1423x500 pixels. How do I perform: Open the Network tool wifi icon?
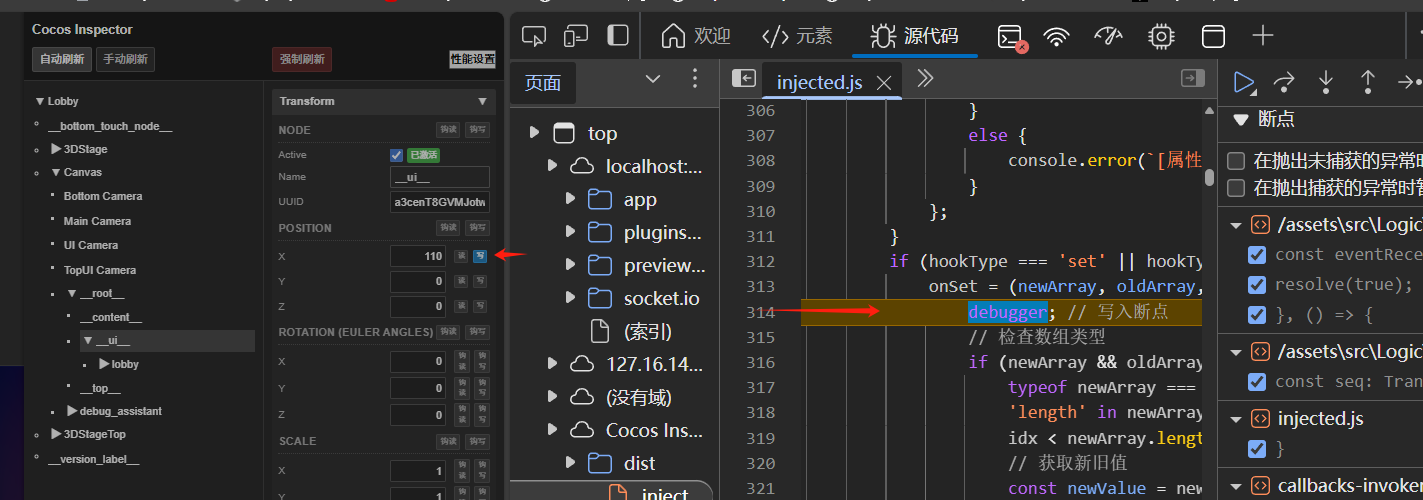point(1056,37)
